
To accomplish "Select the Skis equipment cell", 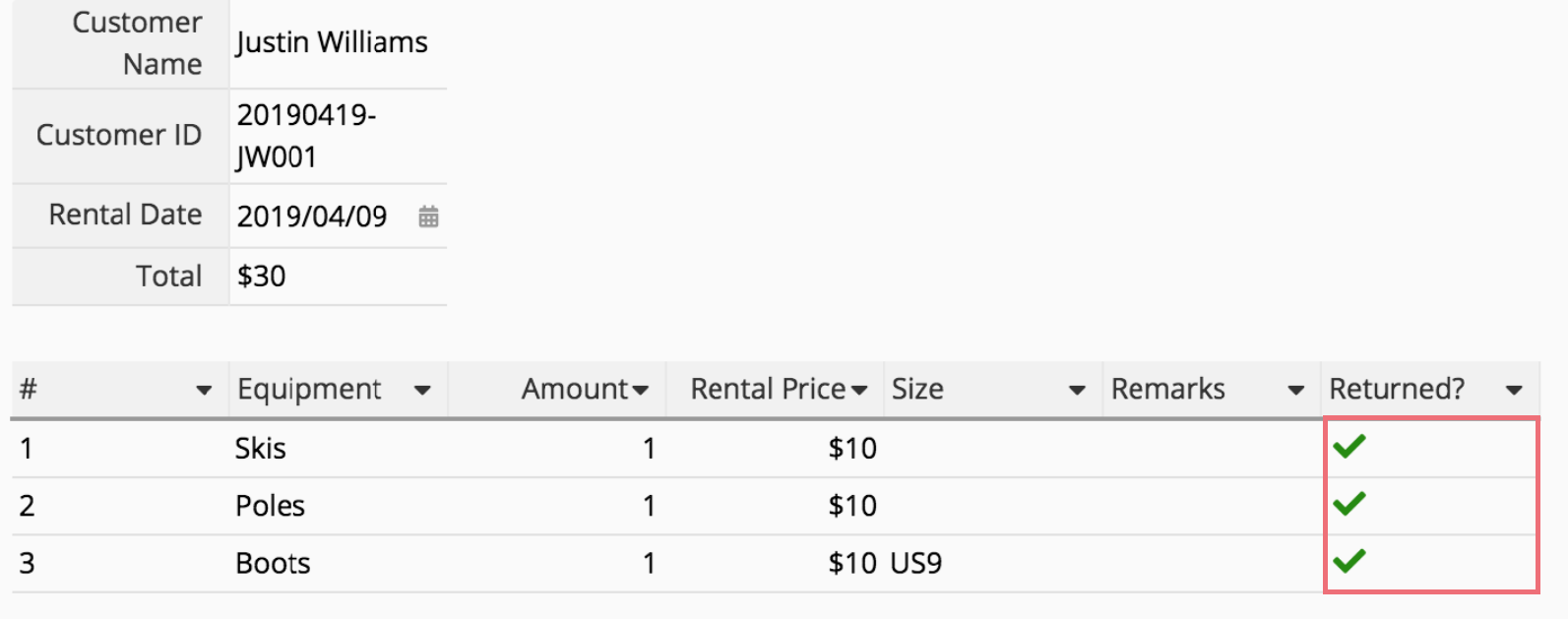I will 339,449.
